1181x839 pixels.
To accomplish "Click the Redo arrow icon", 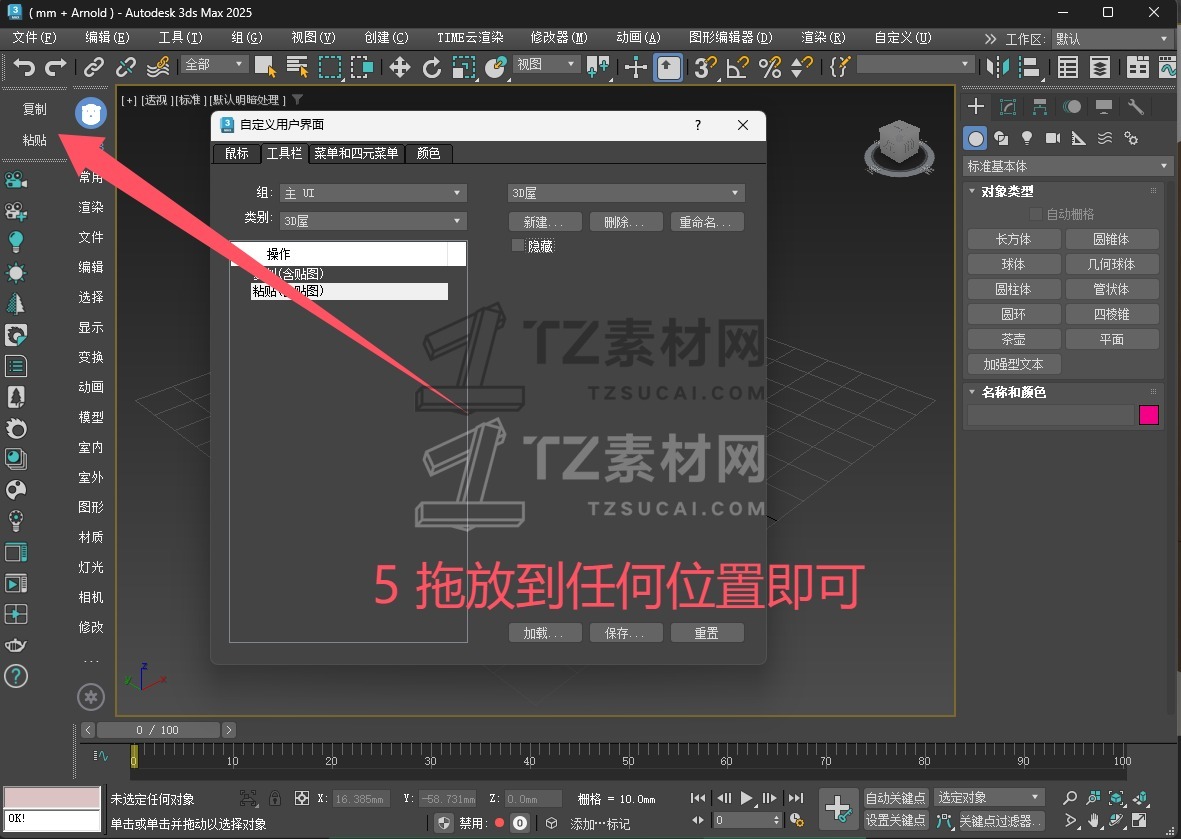I will coord(56,68).
